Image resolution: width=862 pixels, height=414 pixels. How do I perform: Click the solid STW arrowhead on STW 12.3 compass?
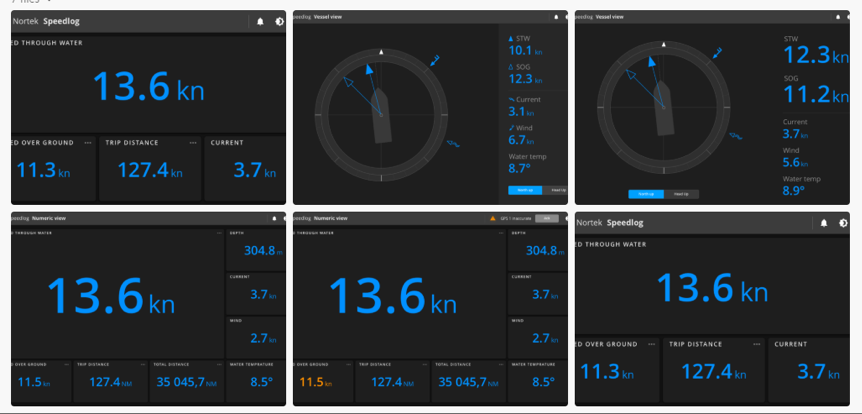point(651,61)
